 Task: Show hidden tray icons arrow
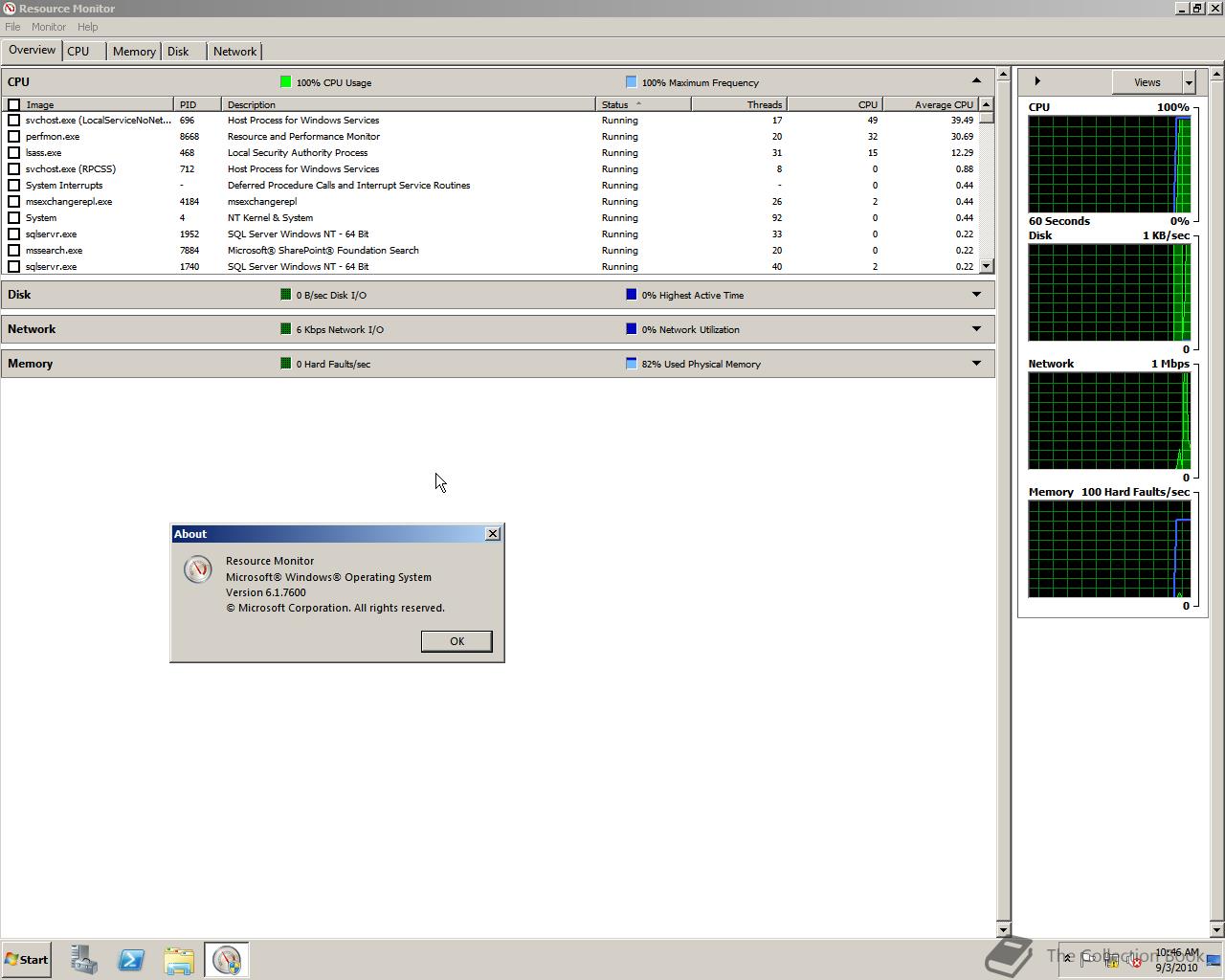point(1067,959)
